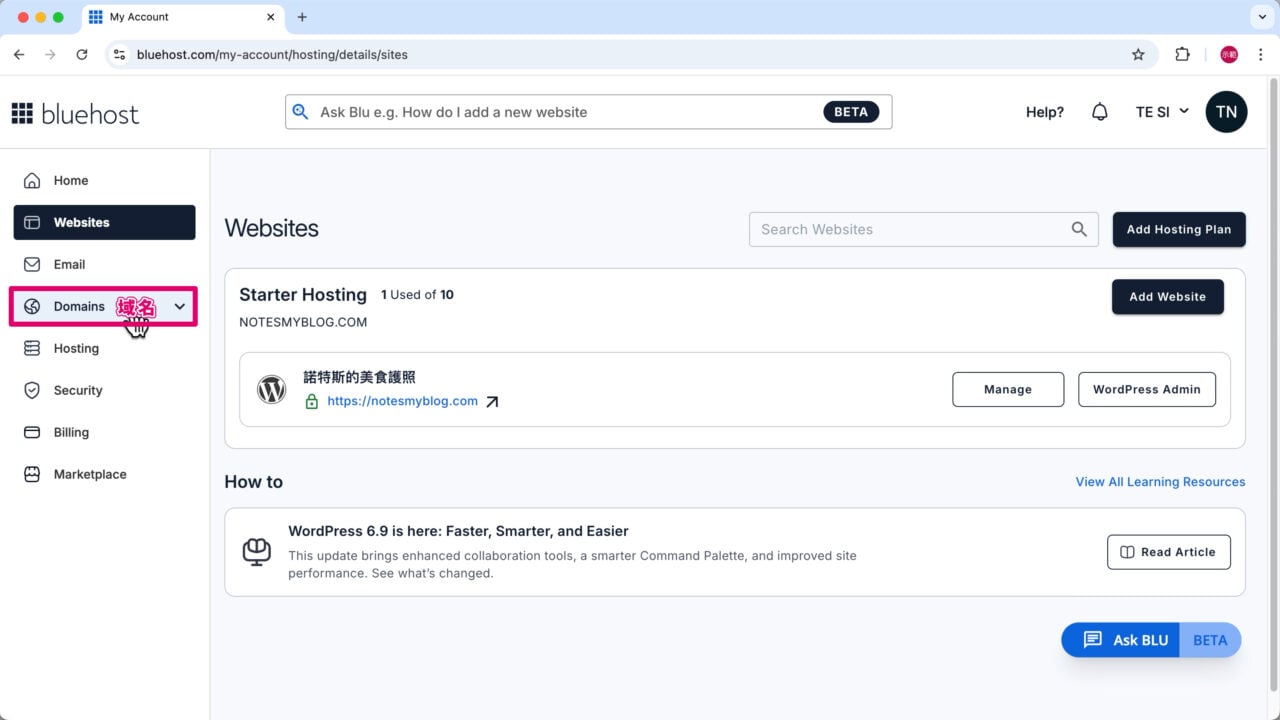This screenshot has width=1280, height=720.
Task: Click the browser extensions puzzle icon
Action: click(x=1183, y=54)
